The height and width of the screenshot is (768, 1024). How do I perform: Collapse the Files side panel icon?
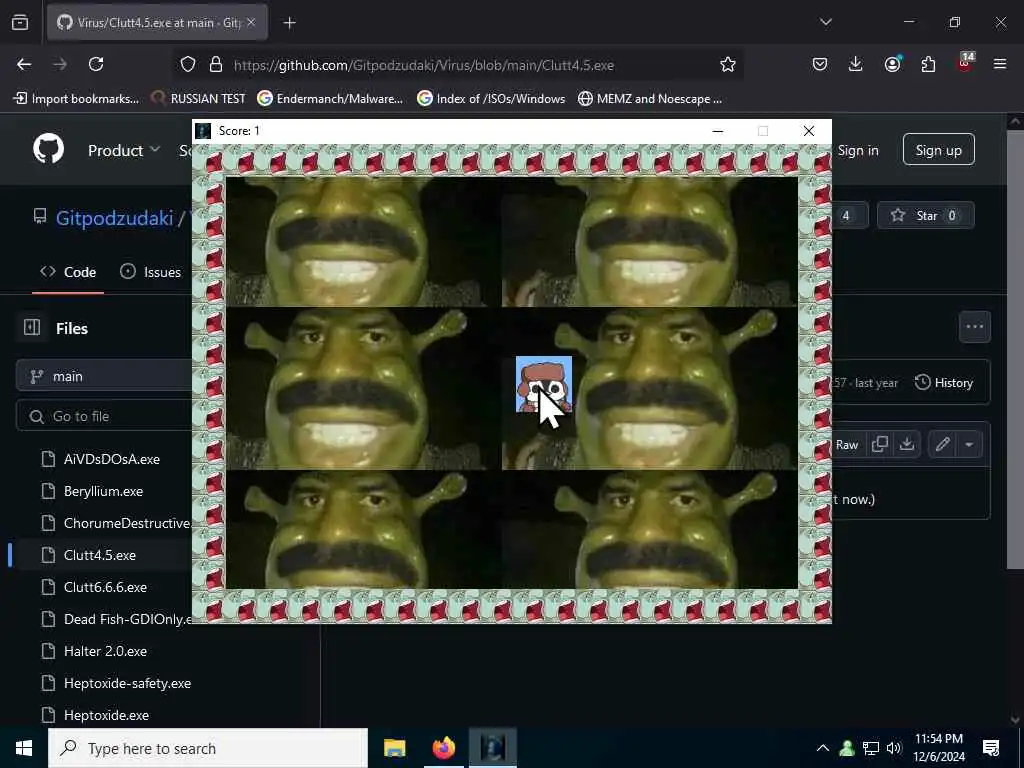coord(32,327)
